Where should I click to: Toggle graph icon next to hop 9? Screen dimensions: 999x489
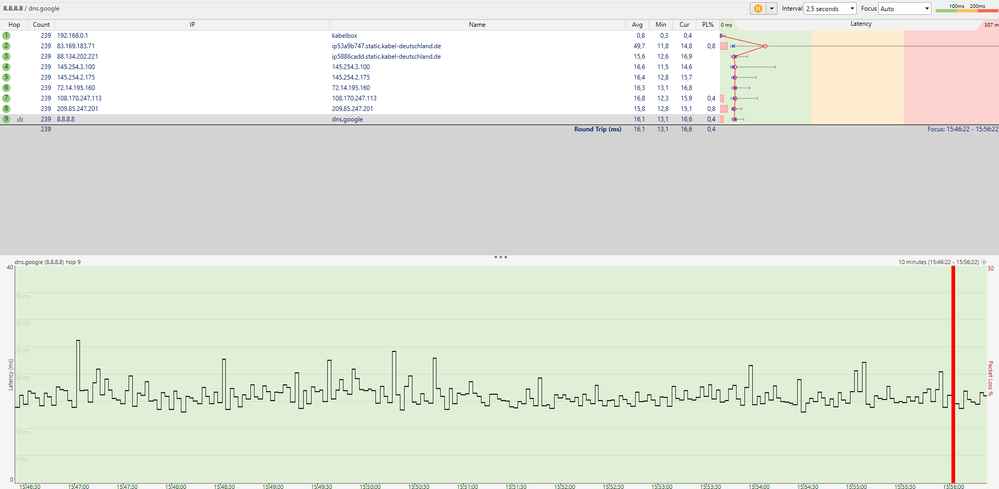click(x=20, y=119)
